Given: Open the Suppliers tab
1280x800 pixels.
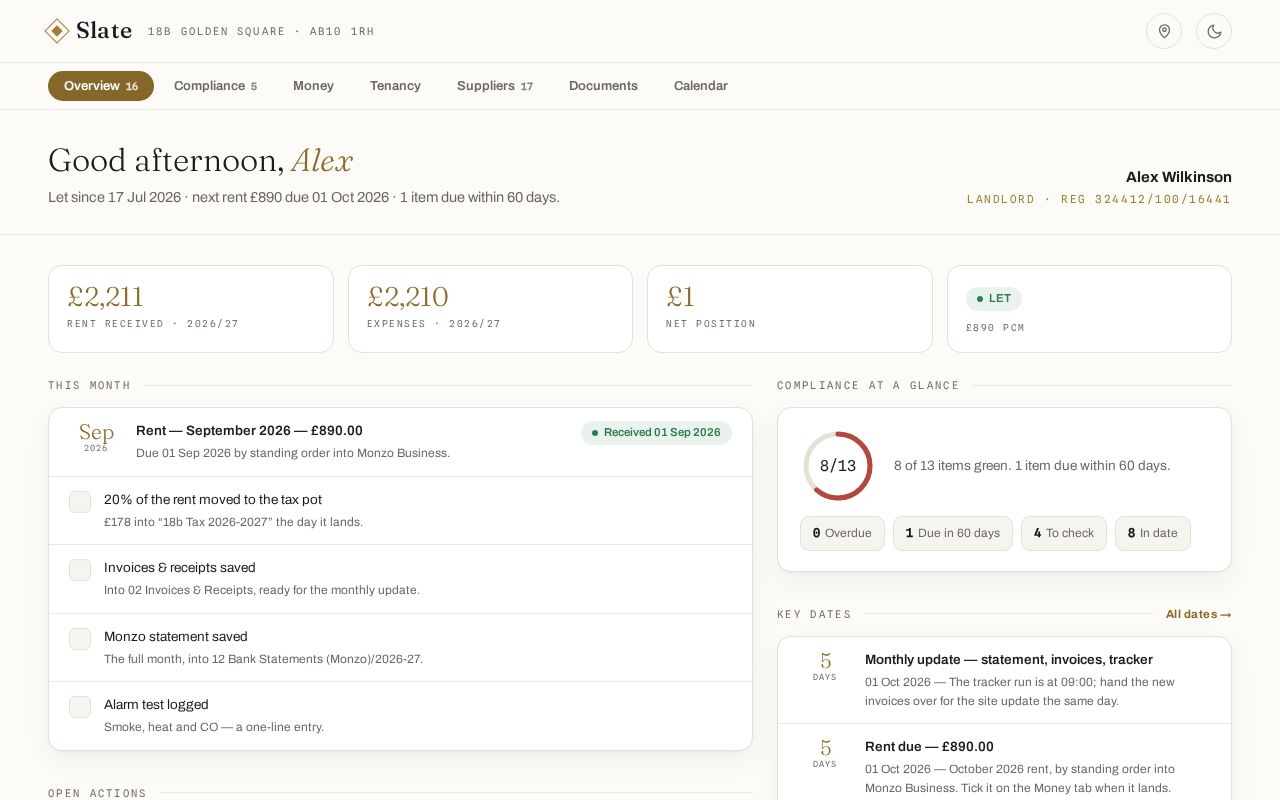Looking at the screenshot, I should (x=495, y=86).
